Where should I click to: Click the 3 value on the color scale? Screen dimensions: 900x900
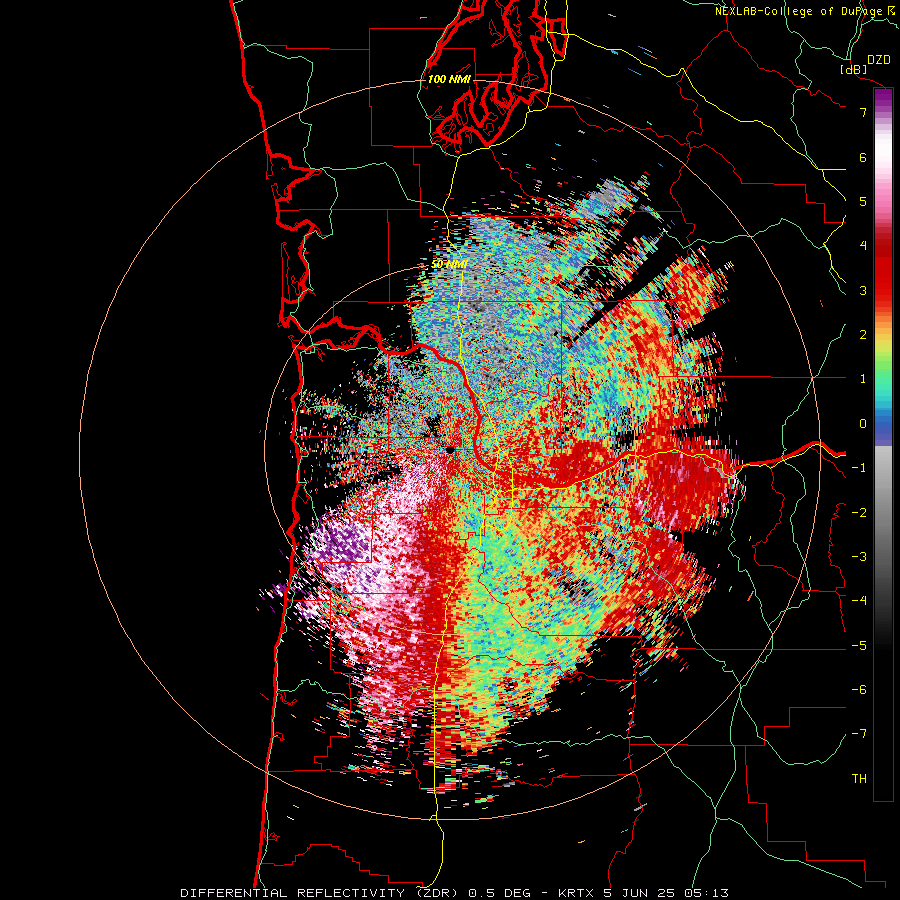[863, 290]
